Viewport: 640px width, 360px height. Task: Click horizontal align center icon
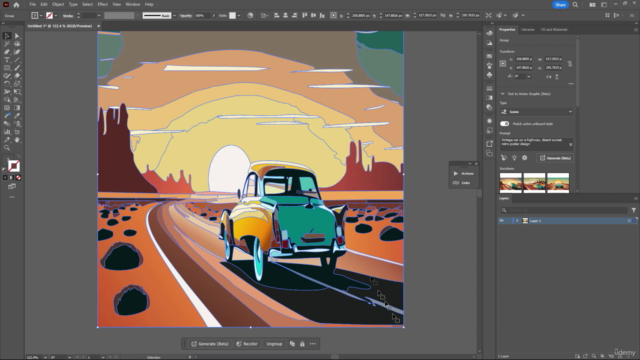point(285,16)
